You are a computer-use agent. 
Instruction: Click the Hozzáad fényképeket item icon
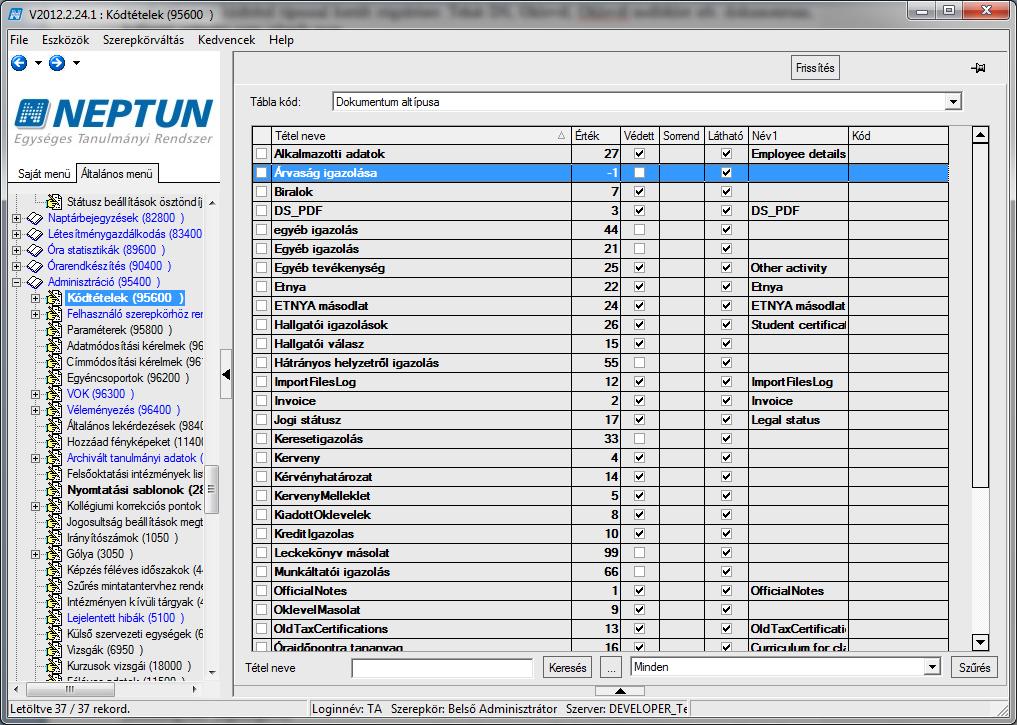pos(54,442)
